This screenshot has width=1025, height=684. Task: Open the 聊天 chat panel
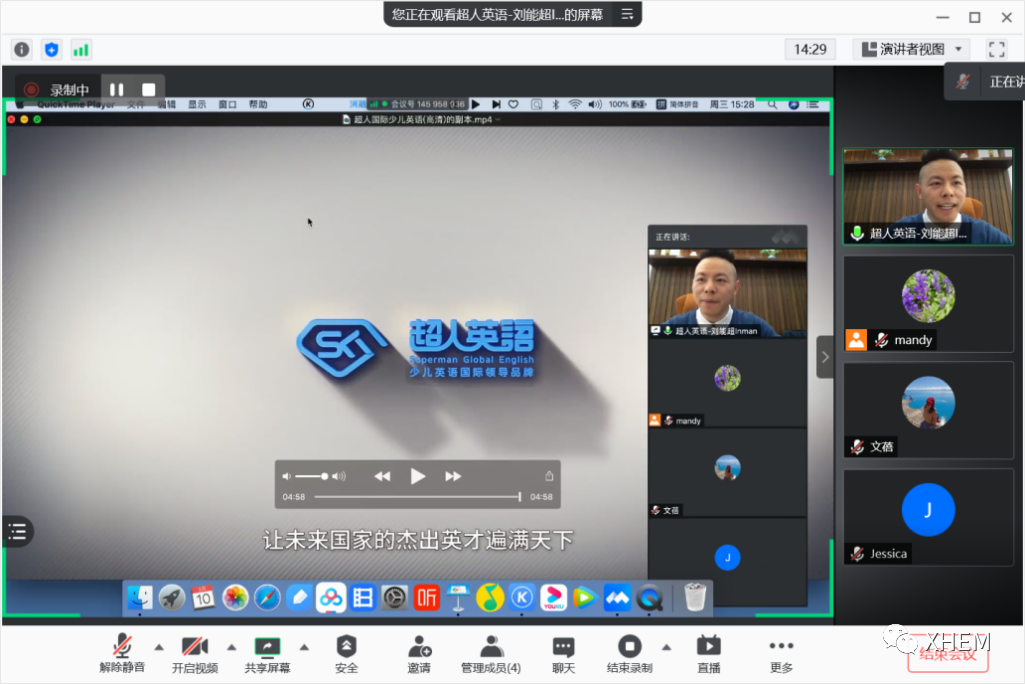pos(563,653)
